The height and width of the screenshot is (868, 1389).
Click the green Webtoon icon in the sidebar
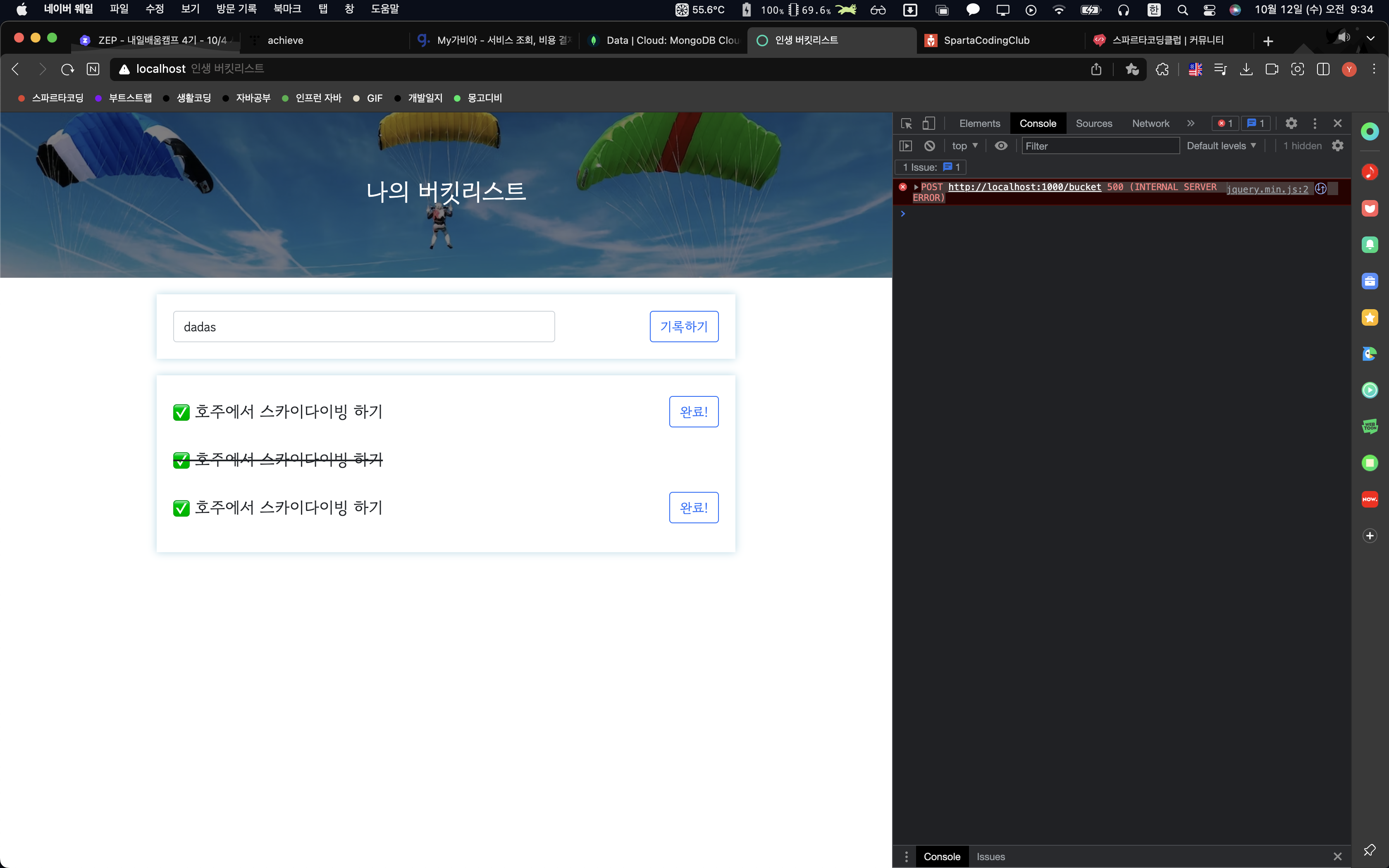[1370, 426]
